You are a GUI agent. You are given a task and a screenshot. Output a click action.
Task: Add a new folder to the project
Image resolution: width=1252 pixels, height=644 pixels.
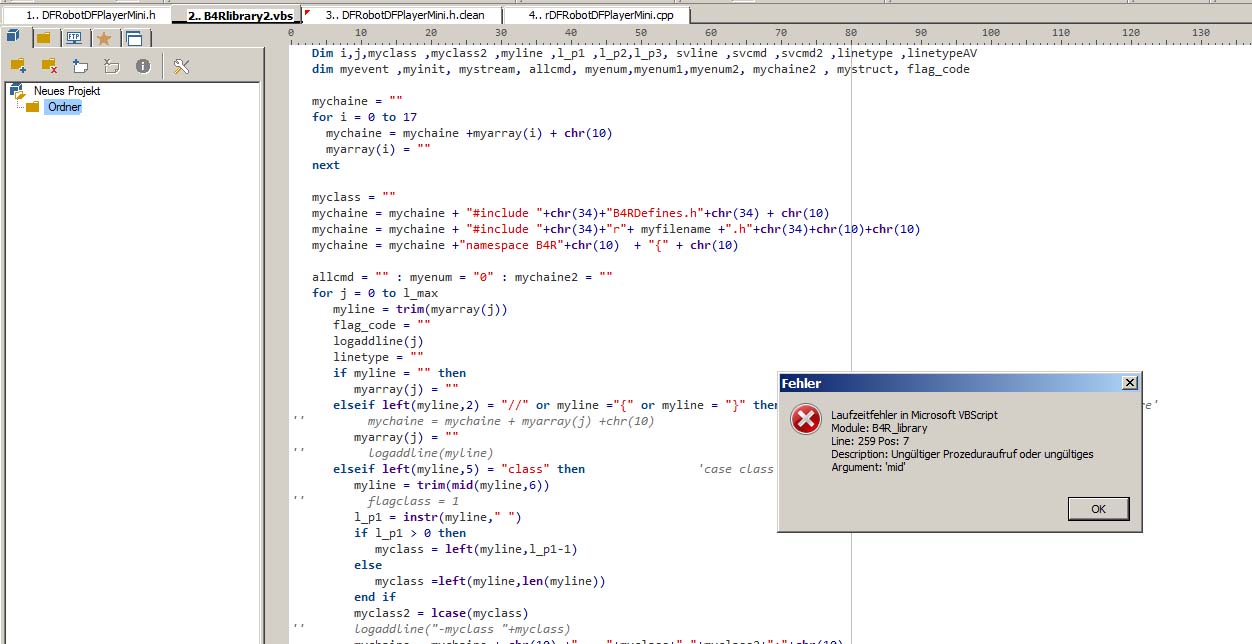[x=18, y=65]
